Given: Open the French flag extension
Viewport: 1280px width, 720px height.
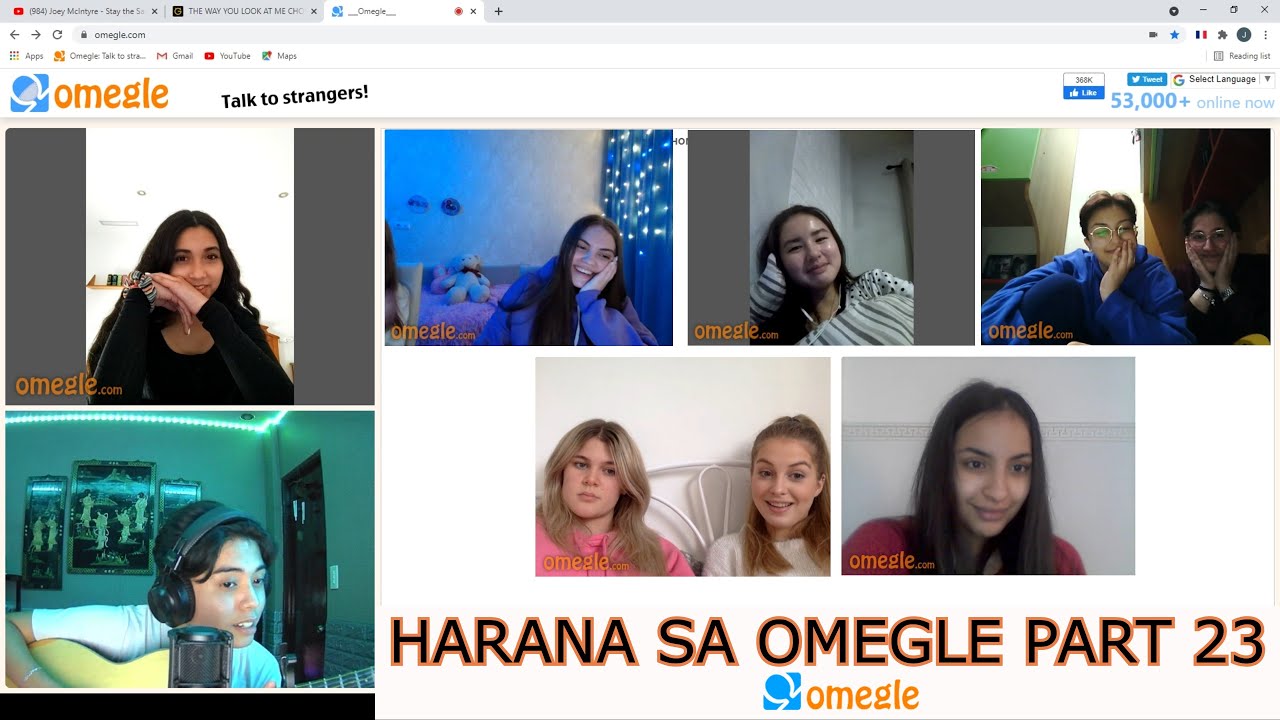Looking at the screenshot, I should pos(1201,34).
